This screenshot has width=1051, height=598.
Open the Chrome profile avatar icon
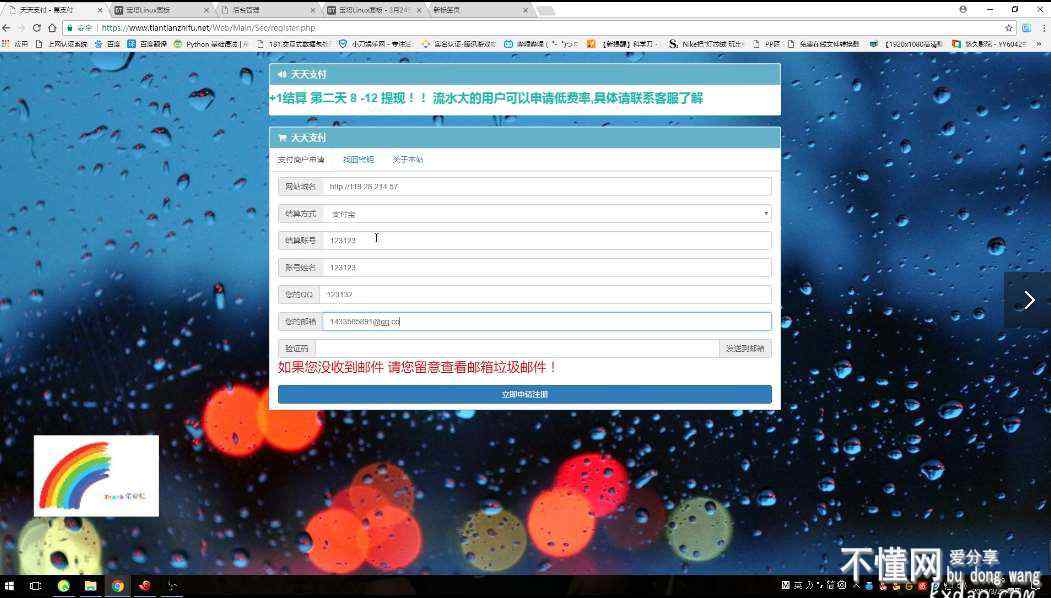pos(963,9)
